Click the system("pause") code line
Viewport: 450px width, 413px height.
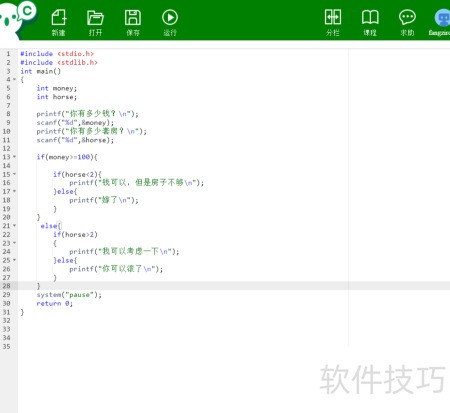[x=69, y=295]
